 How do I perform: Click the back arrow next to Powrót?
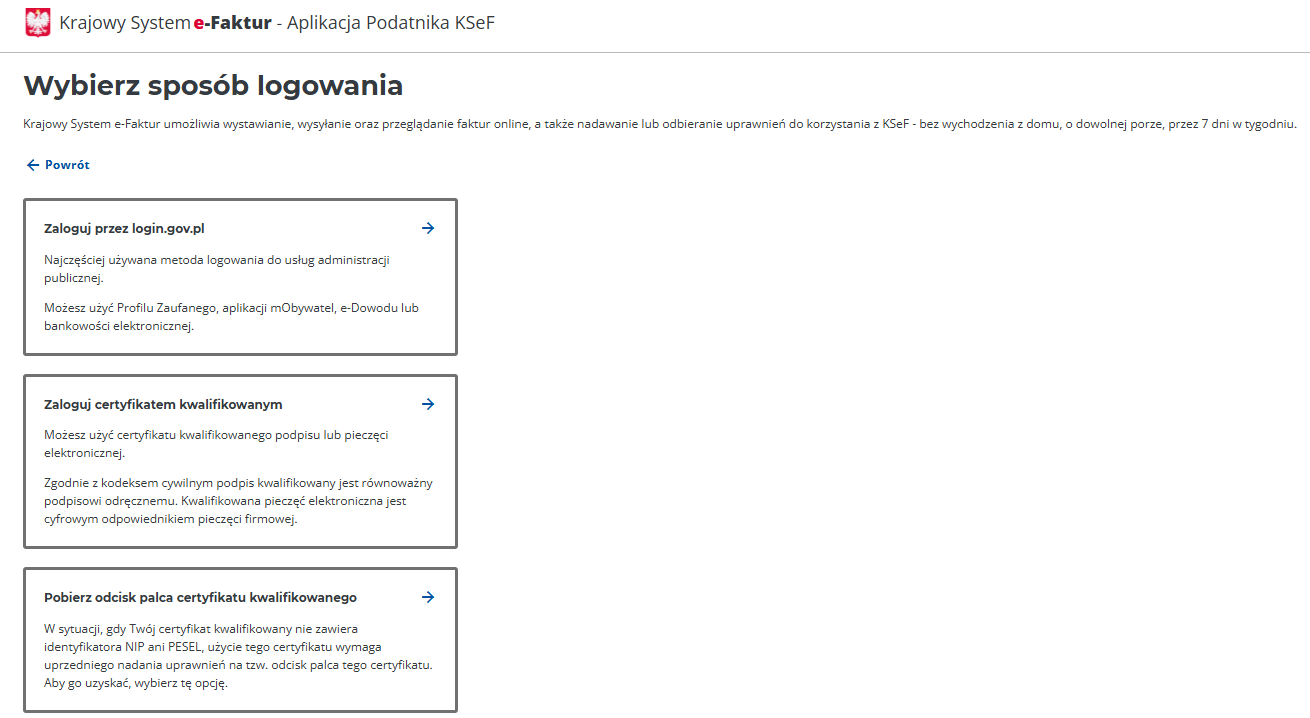pyautogui.click(x=33, y=165)
